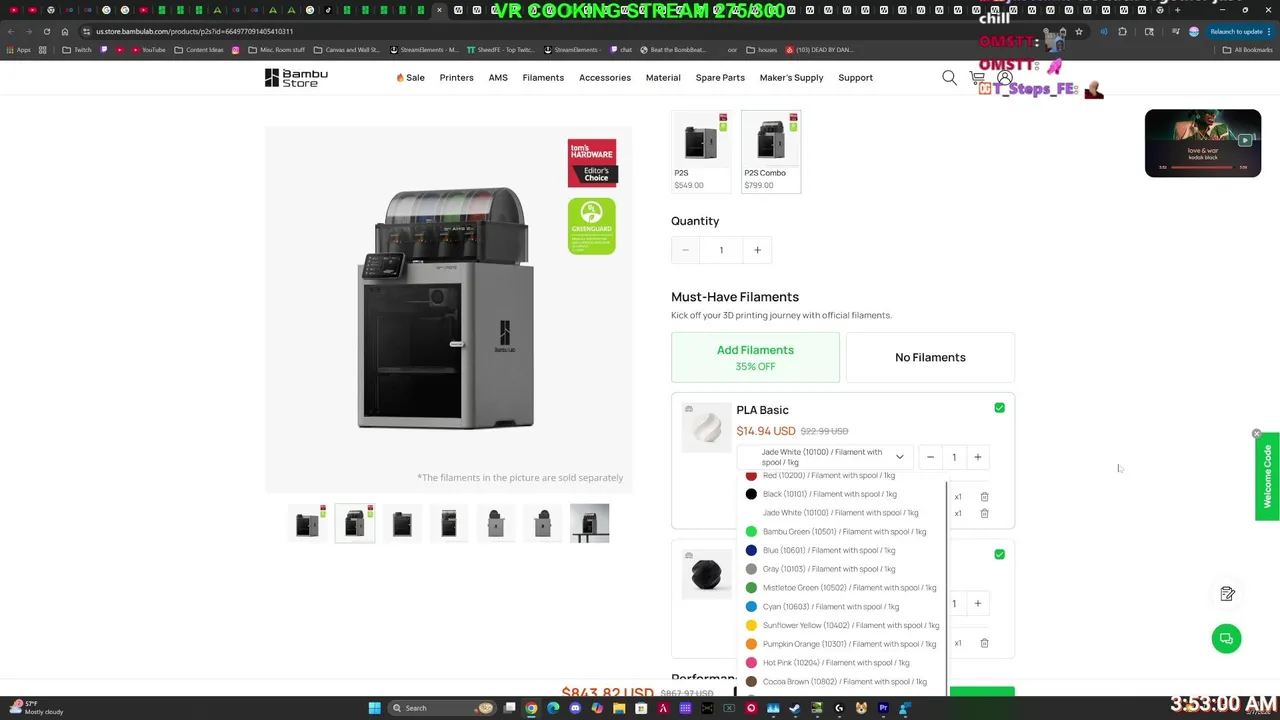The width and height of the screenshot is (1280, 720).
Task: Click the Windows taskbar Search box
Action: [440, 708]
